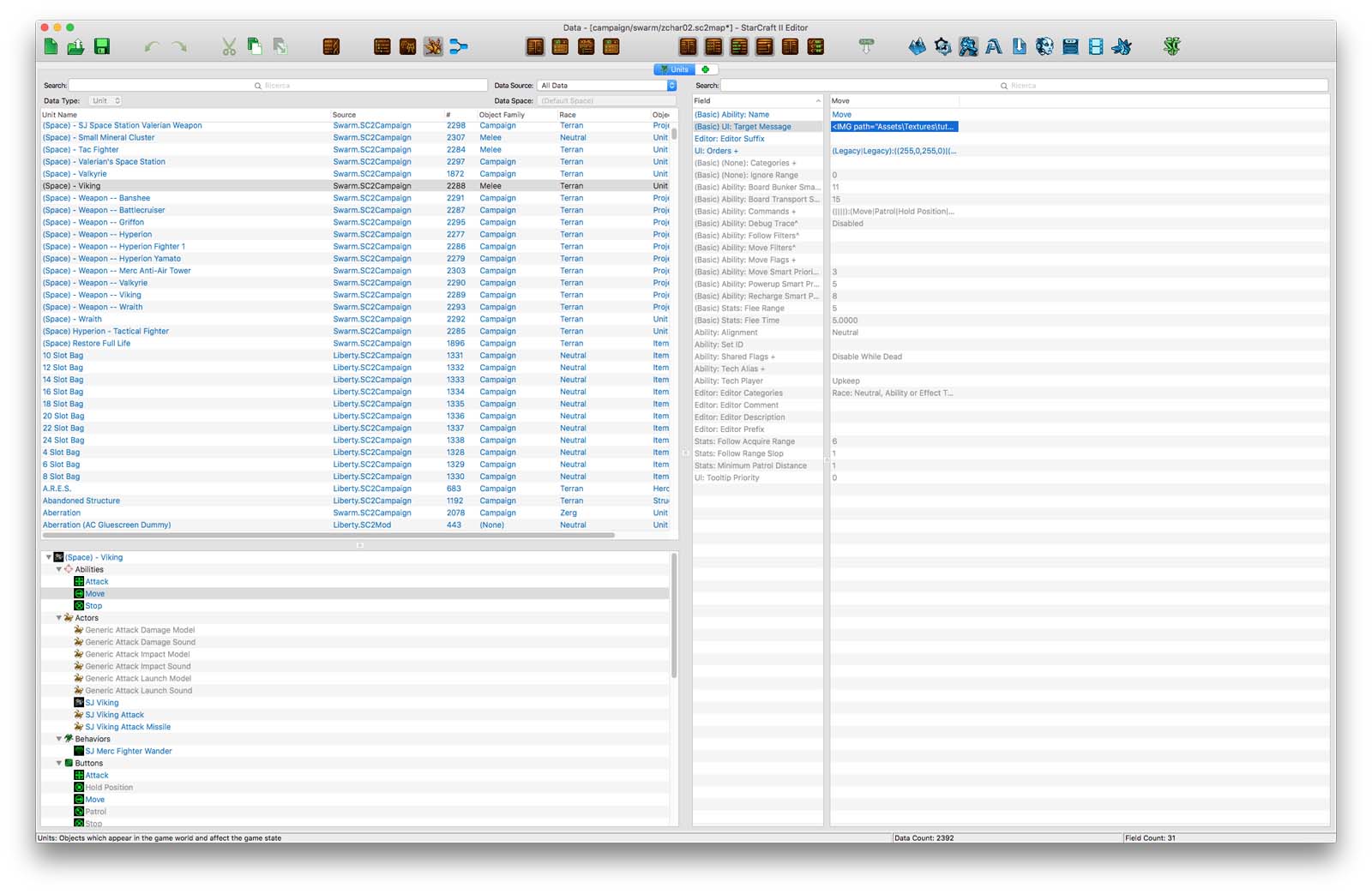The height and width of the screenshot is (894, 1372).
Task: Click the blue branching nodes toolbar icon
Action: coord(459,47)
